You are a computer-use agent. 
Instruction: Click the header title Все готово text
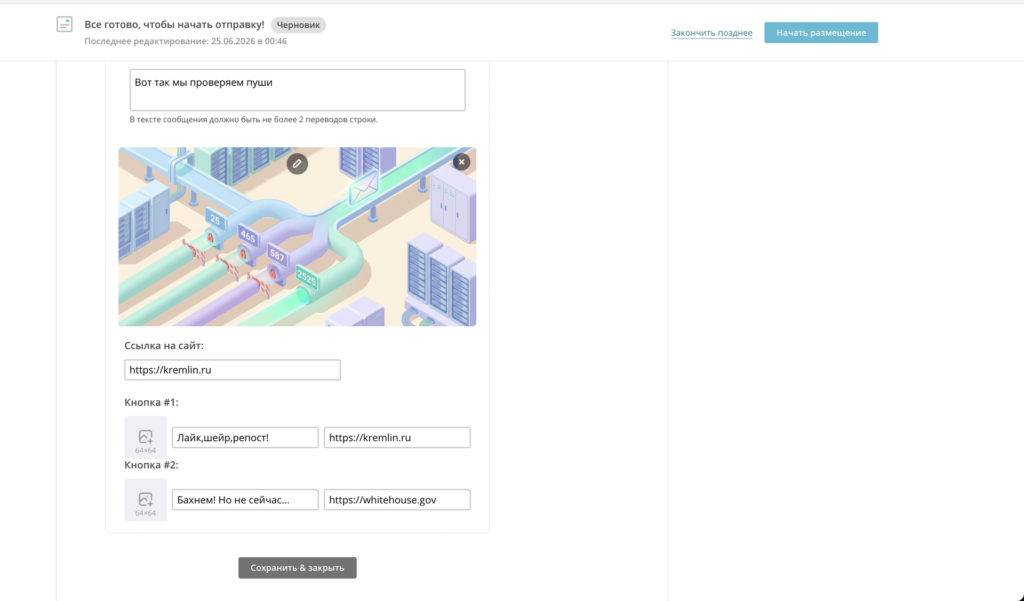[174, 25]
